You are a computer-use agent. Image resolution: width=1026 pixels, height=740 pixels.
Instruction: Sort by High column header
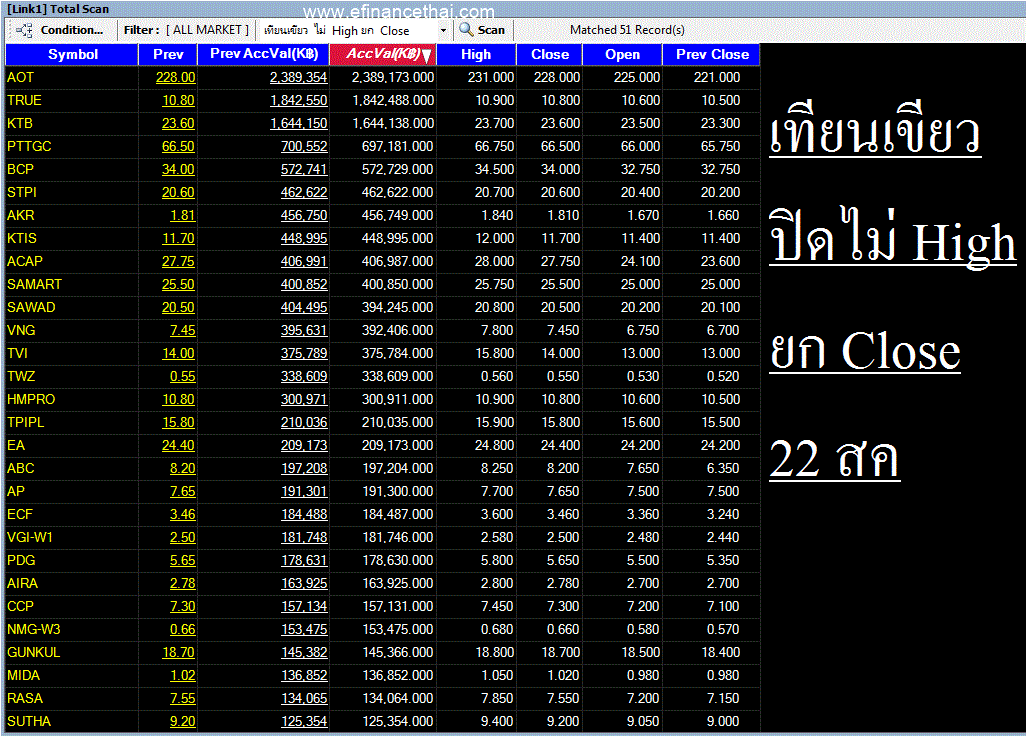476,54
